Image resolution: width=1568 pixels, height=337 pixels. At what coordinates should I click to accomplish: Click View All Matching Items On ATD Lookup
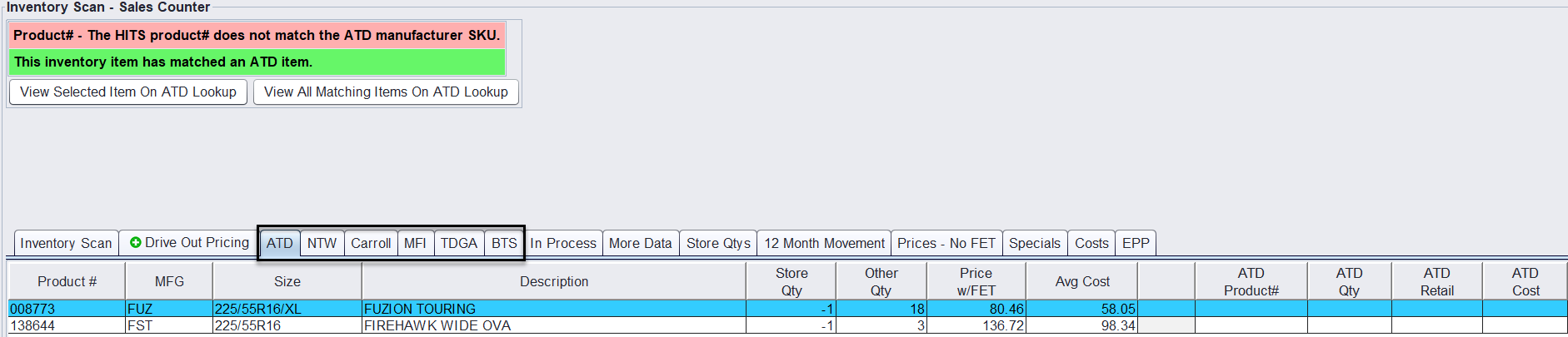386,92
